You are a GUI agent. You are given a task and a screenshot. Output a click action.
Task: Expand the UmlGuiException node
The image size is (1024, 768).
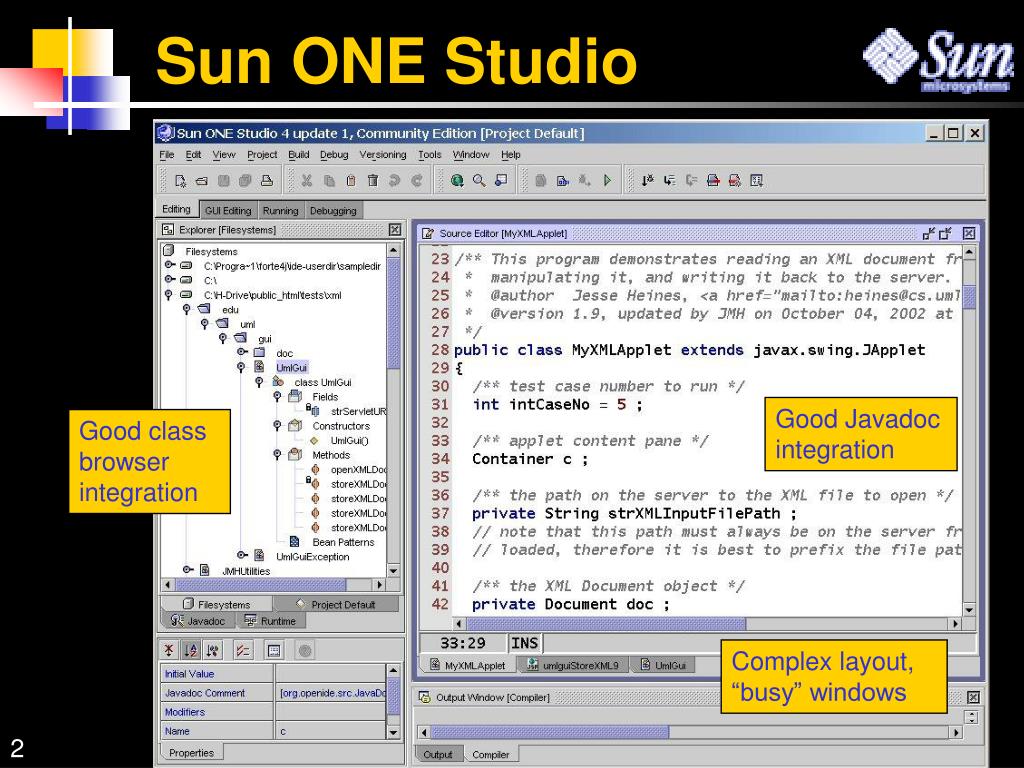pos(242,555)
